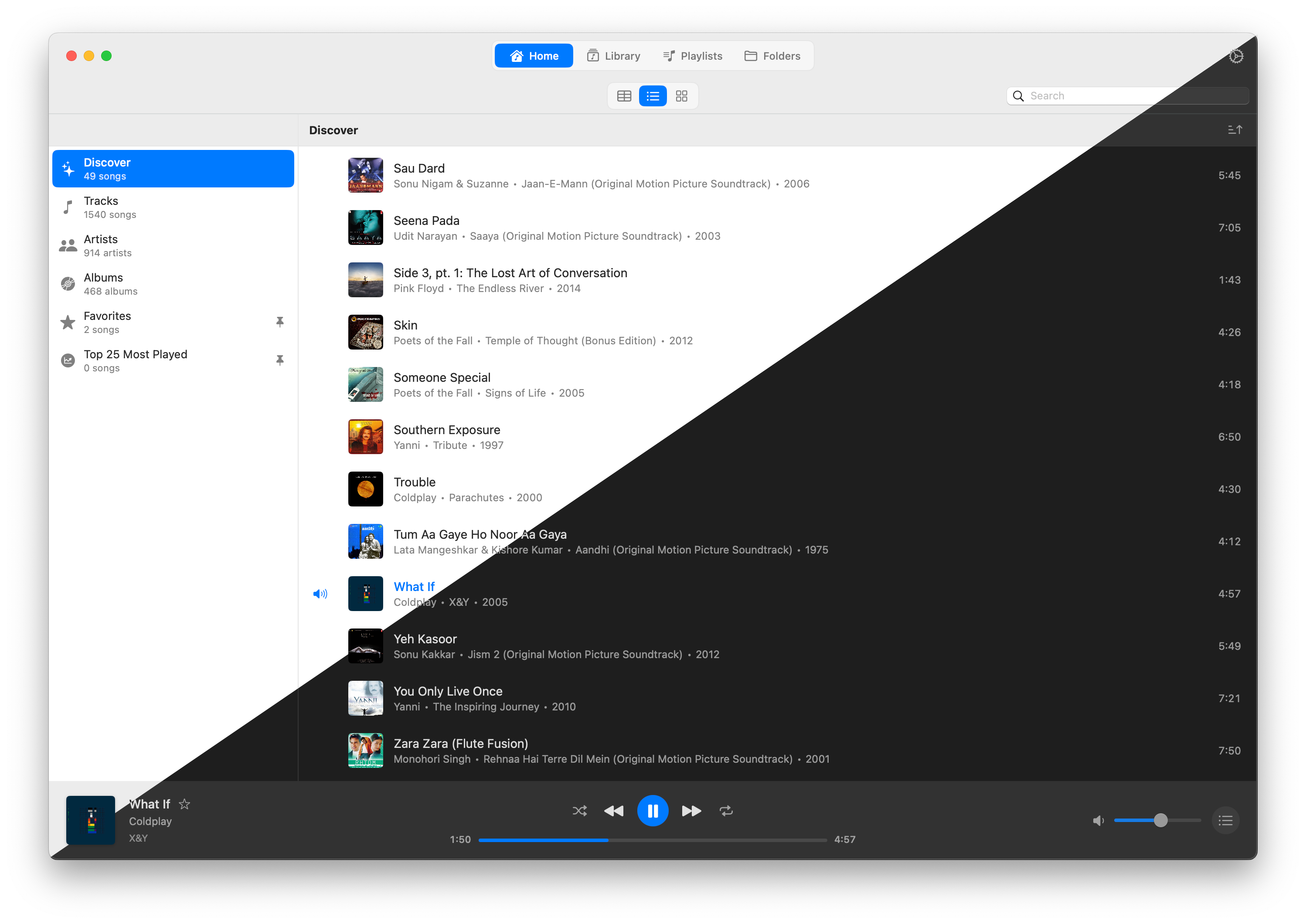Click total time 4:57 beside progress bar
Viewport: 1306px width, 924px height.
844,840
